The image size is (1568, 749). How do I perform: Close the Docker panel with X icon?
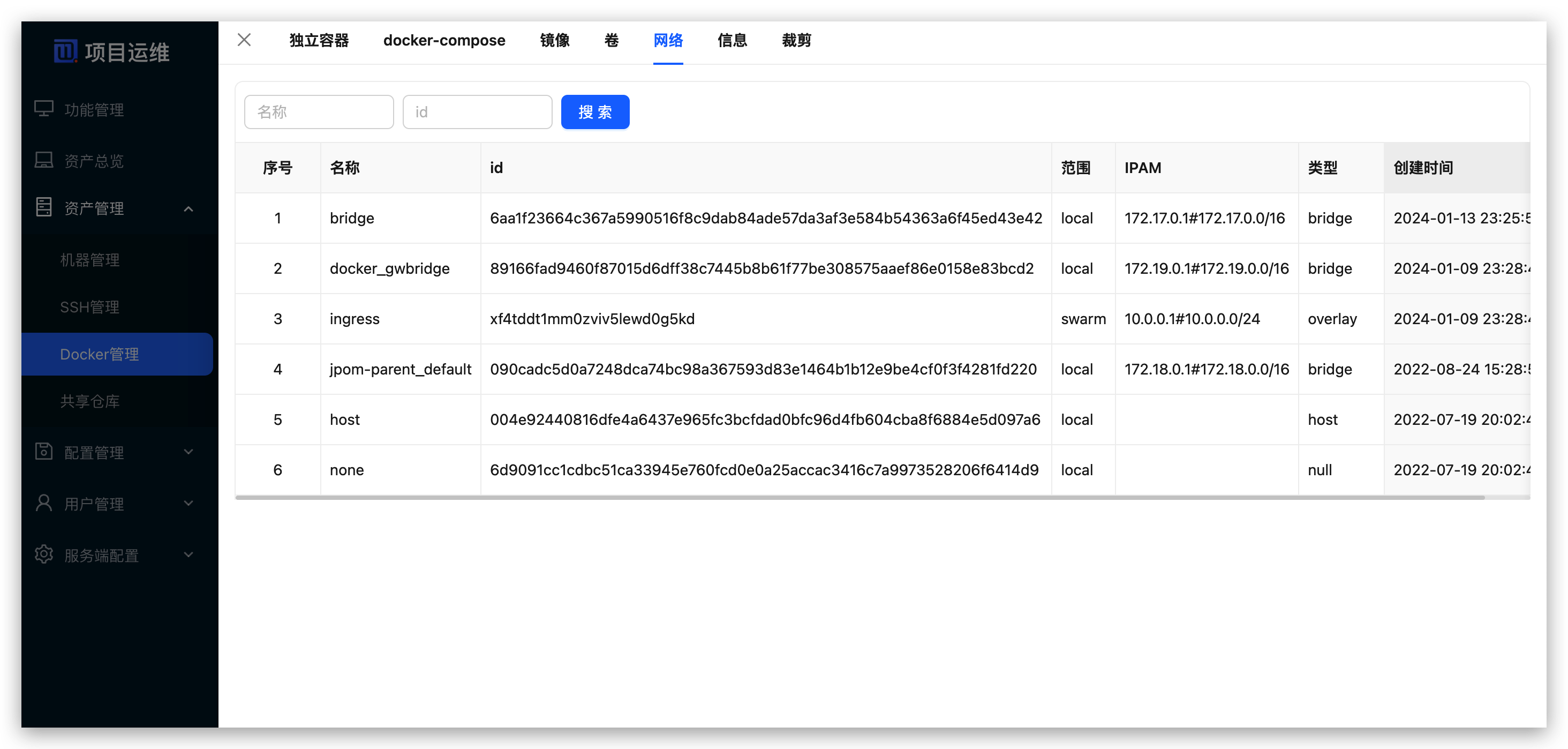[244, 40]
